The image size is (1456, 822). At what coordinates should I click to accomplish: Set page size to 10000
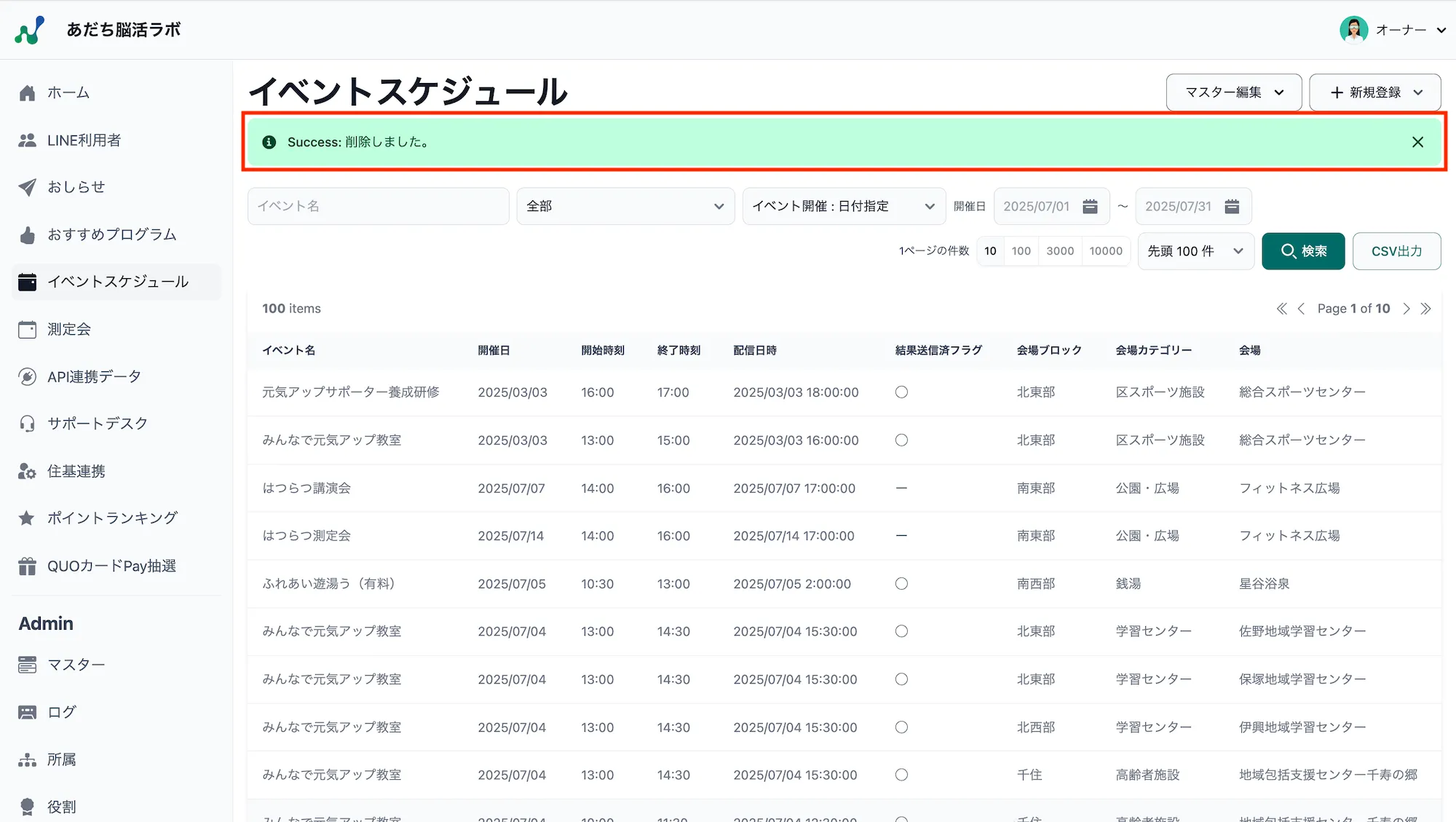click(x=1106, y=251)
